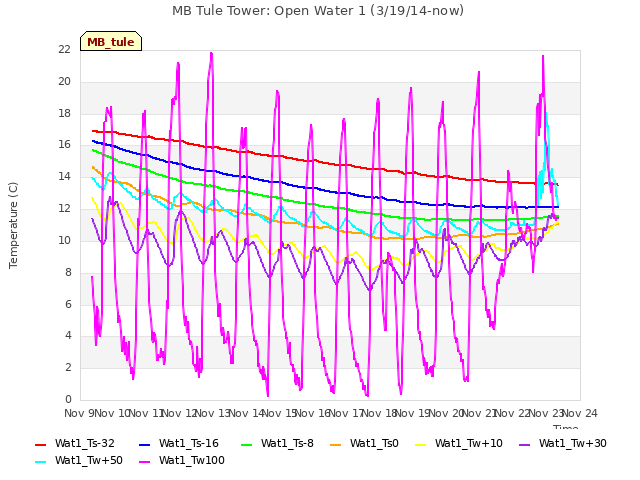
Task: Click the Temperature (C) axis label
Action: point(13,225)
